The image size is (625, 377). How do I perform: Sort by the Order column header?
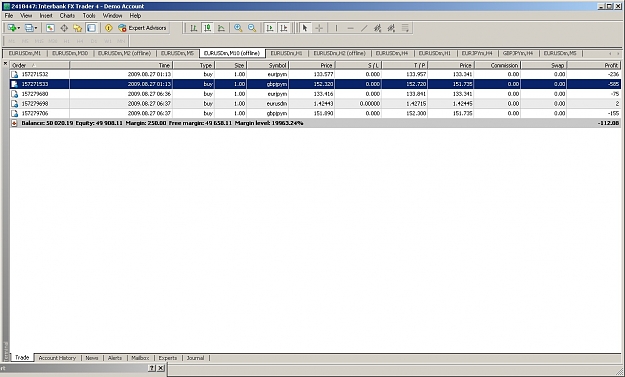pos(40,65)
